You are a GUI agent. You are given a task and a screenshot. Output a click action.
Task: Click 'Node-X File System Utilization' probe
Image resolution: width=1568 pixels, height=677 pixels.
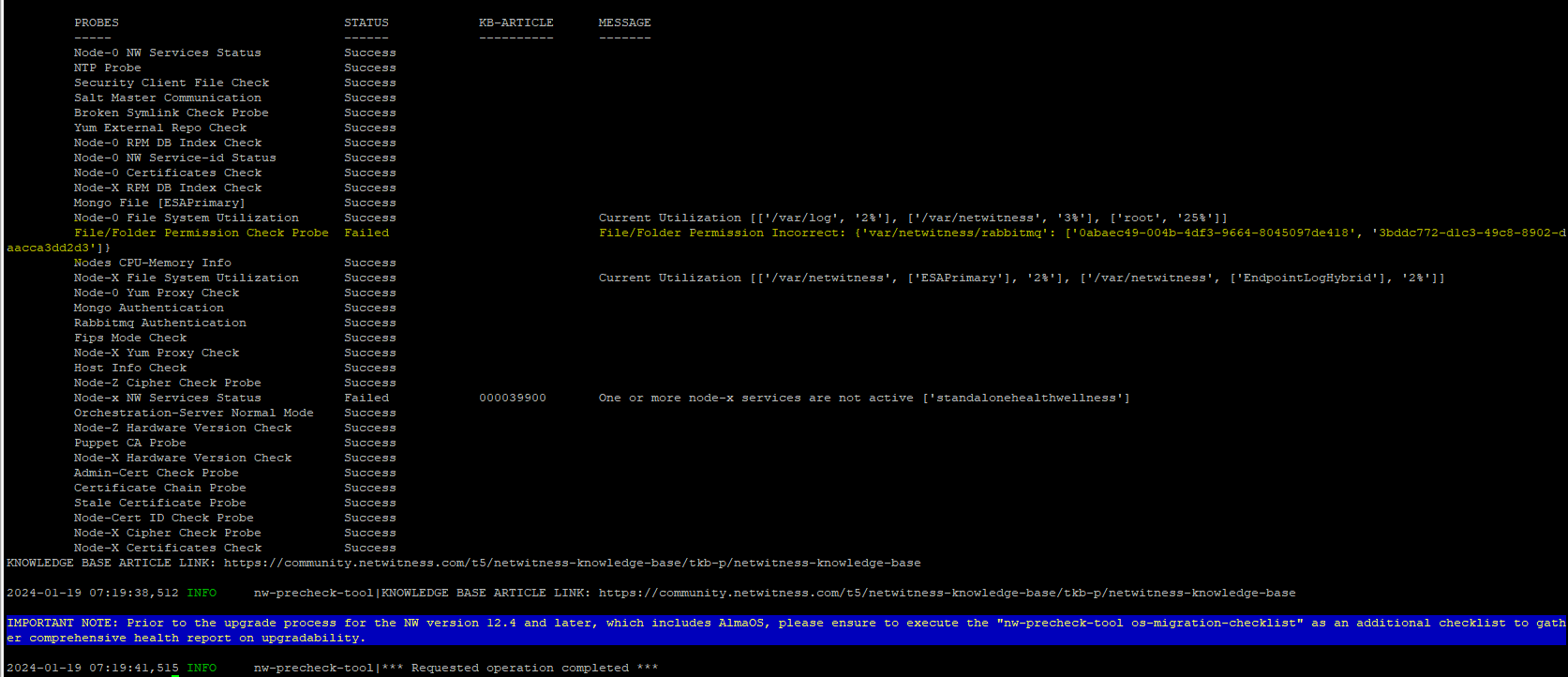click(x=187, y=278)
